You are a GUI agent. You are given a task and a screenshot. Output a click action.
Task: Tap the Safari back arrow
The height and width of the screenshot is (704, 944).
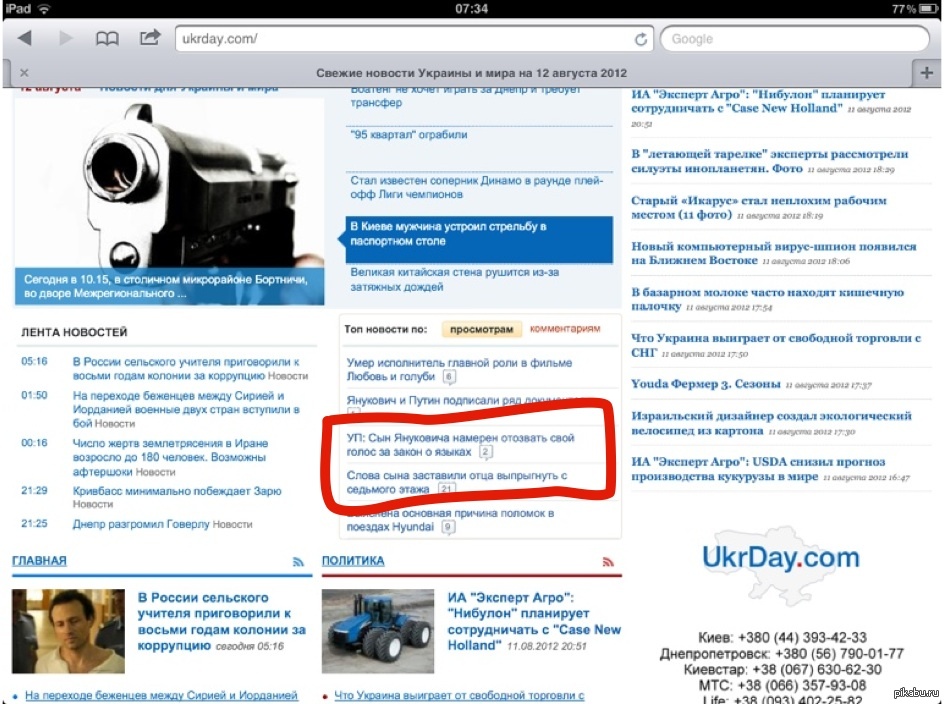[25, 39]
